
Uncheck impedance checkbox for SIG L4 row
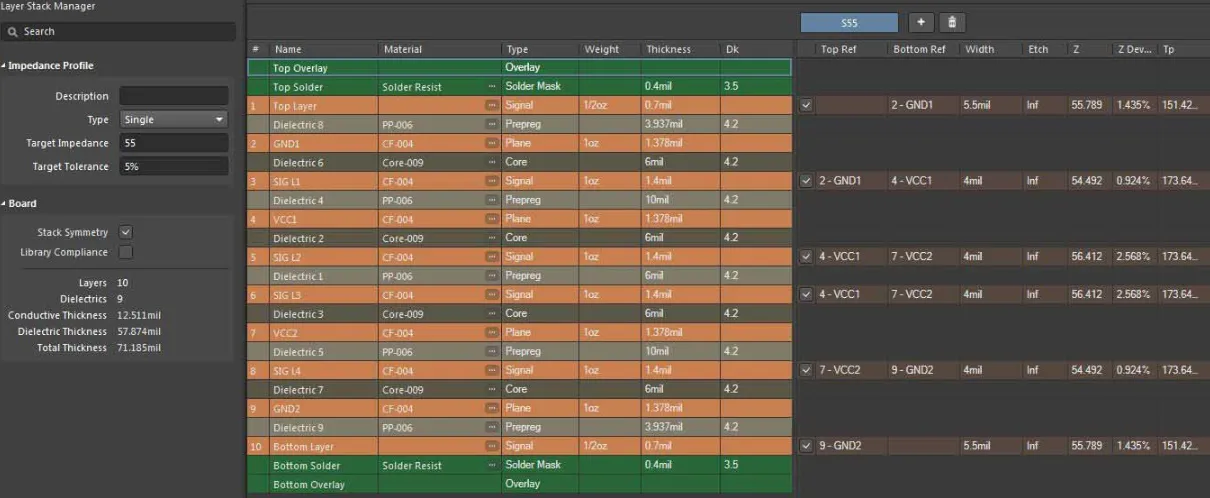806,370
